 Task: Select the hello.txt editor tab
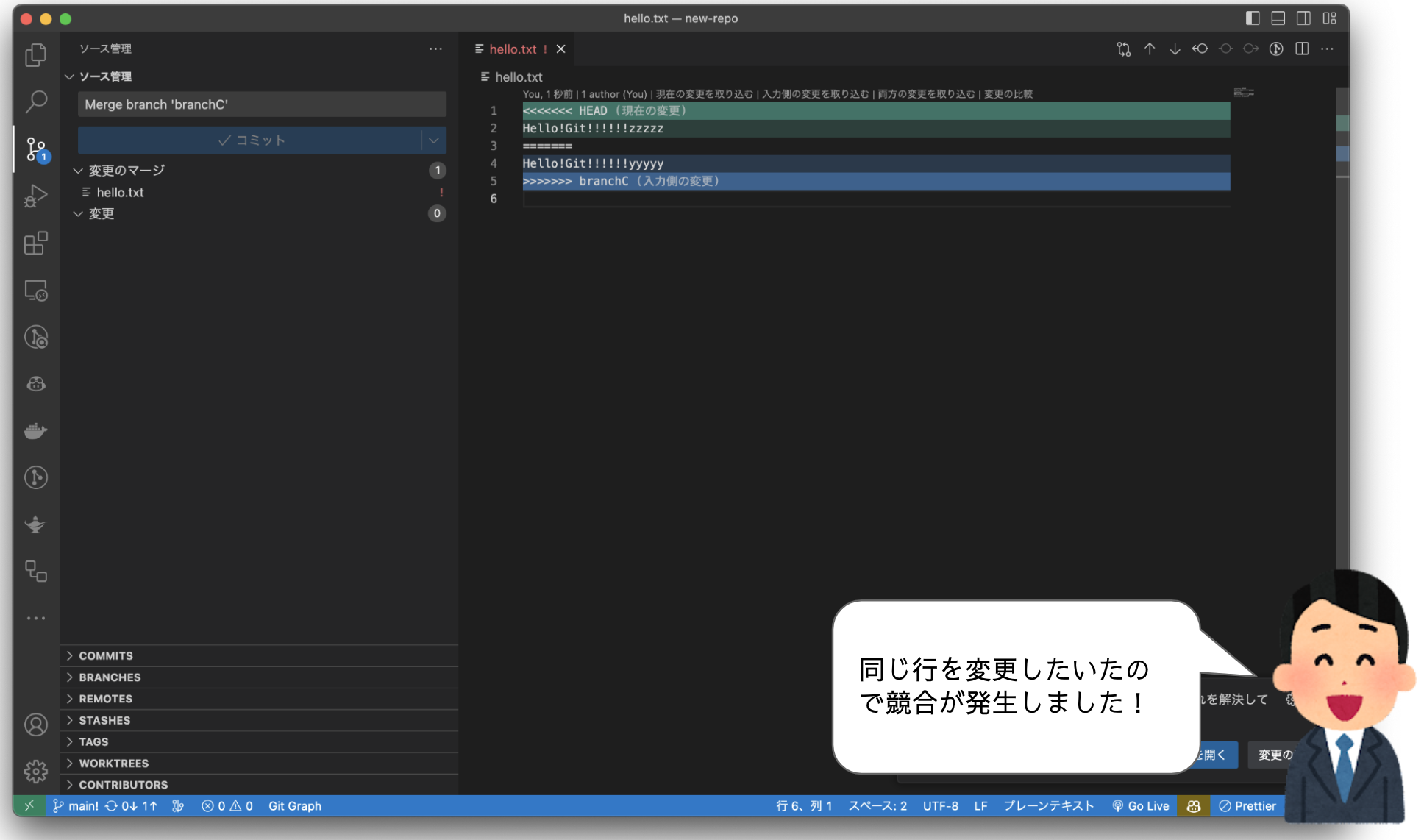(515, 49)
